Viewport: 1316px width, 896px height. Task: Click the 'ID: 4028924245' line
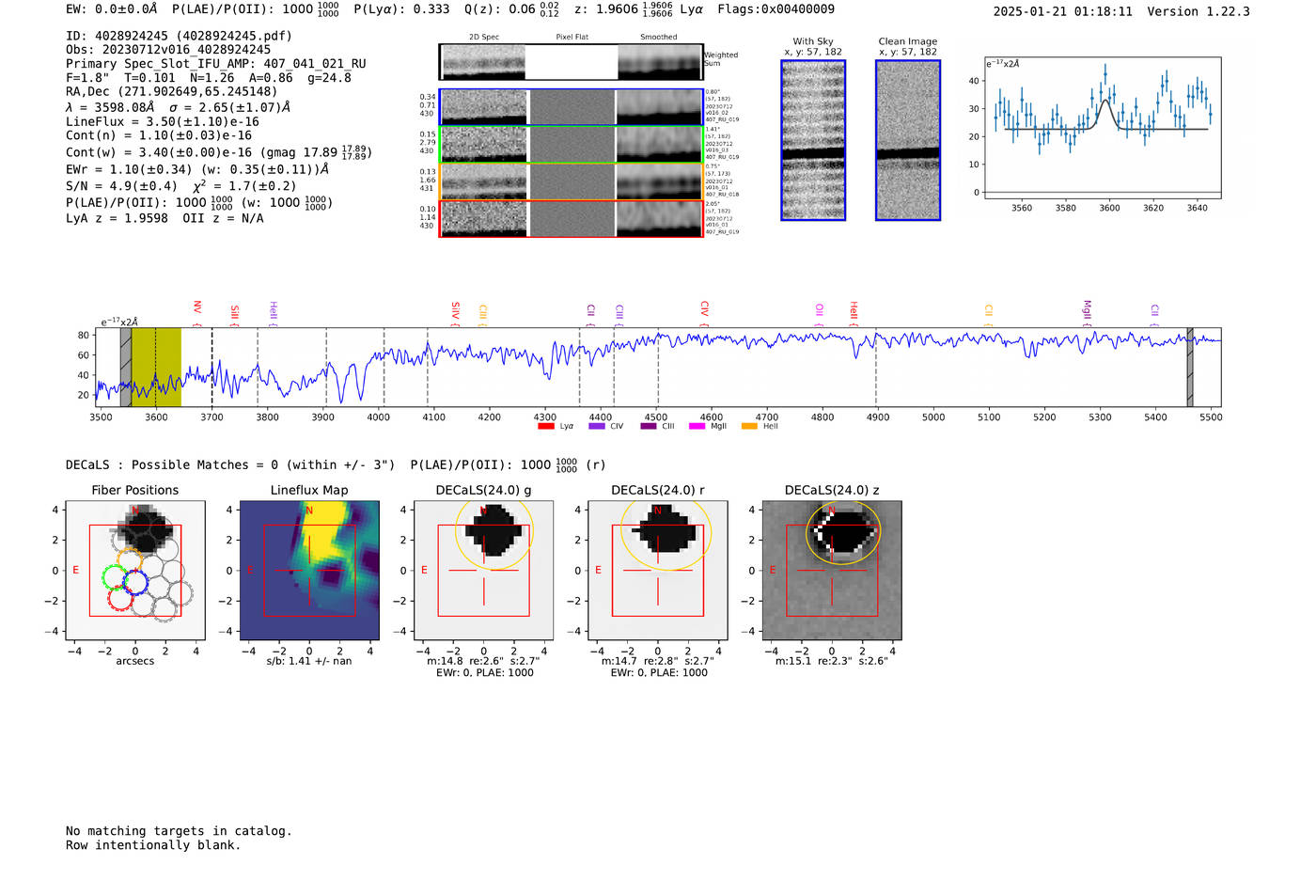point(179,36)
